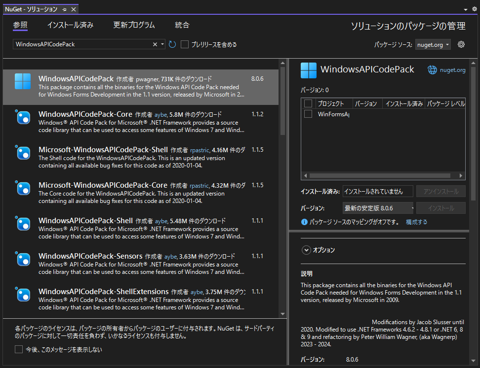The width and height of the screenshot is (480, 368).
Task: Click the details pane vertical scrollbar
Action: (473, 133)
